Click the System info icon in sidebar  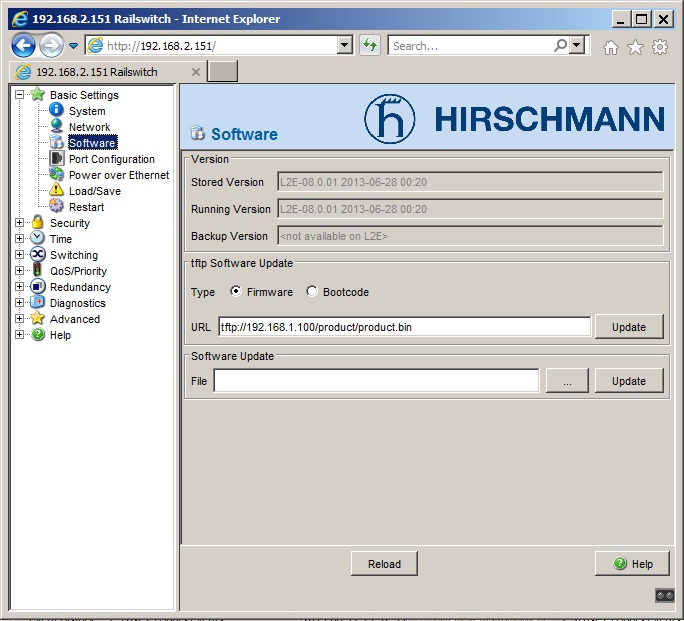pyautogui.click(x=57, y=111)
